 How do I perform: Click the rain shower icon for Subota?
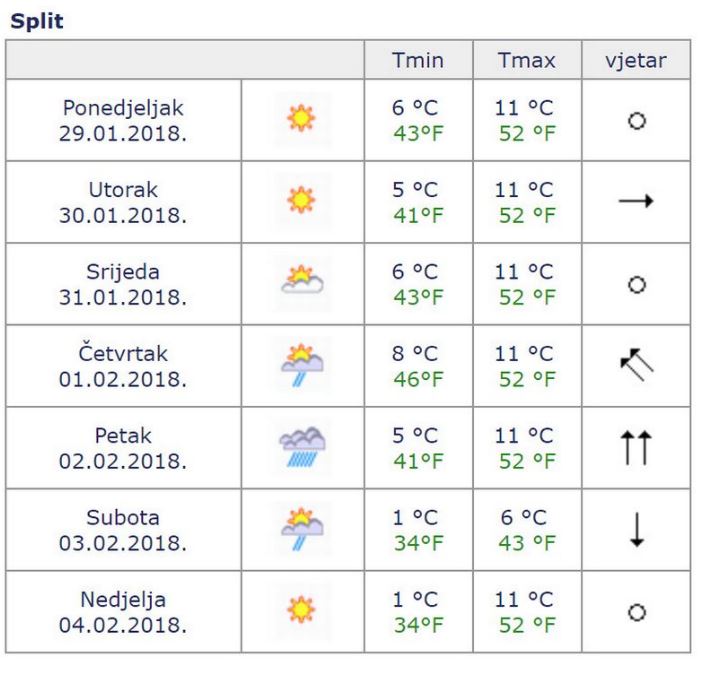click(x=302, y=529)
